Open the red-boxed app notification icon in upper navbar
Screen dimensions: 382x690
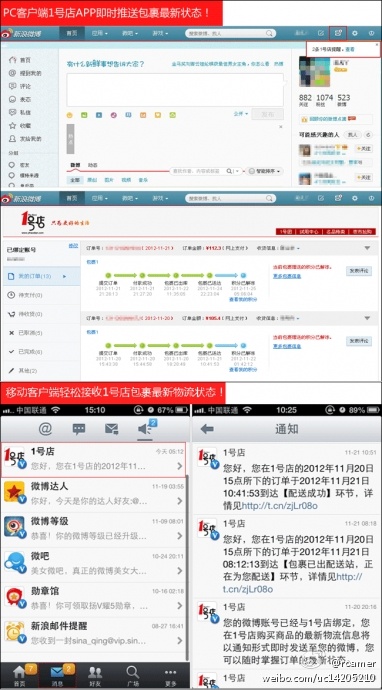pyautogui.click(x=338, y=33)
